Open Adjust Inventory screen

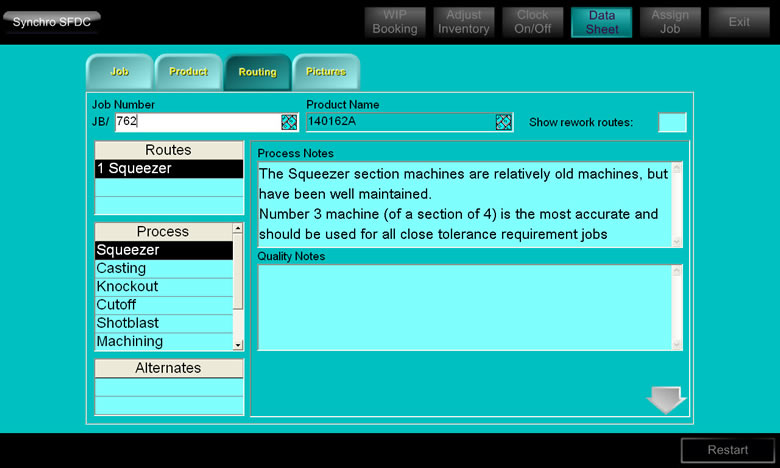point(464,22)
